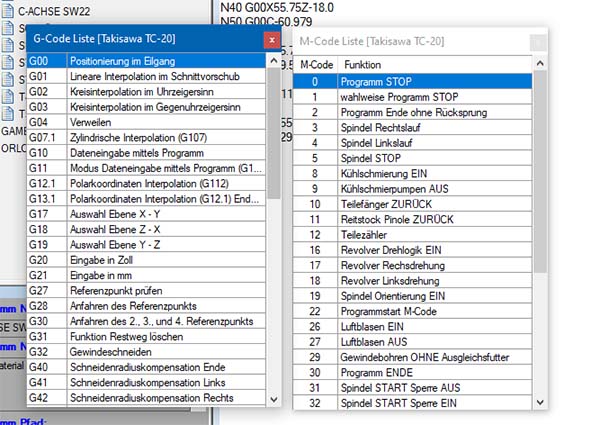
Task: Select M-Code 18 Revolver Linksdrehung
Action: (x=412, y=280)
